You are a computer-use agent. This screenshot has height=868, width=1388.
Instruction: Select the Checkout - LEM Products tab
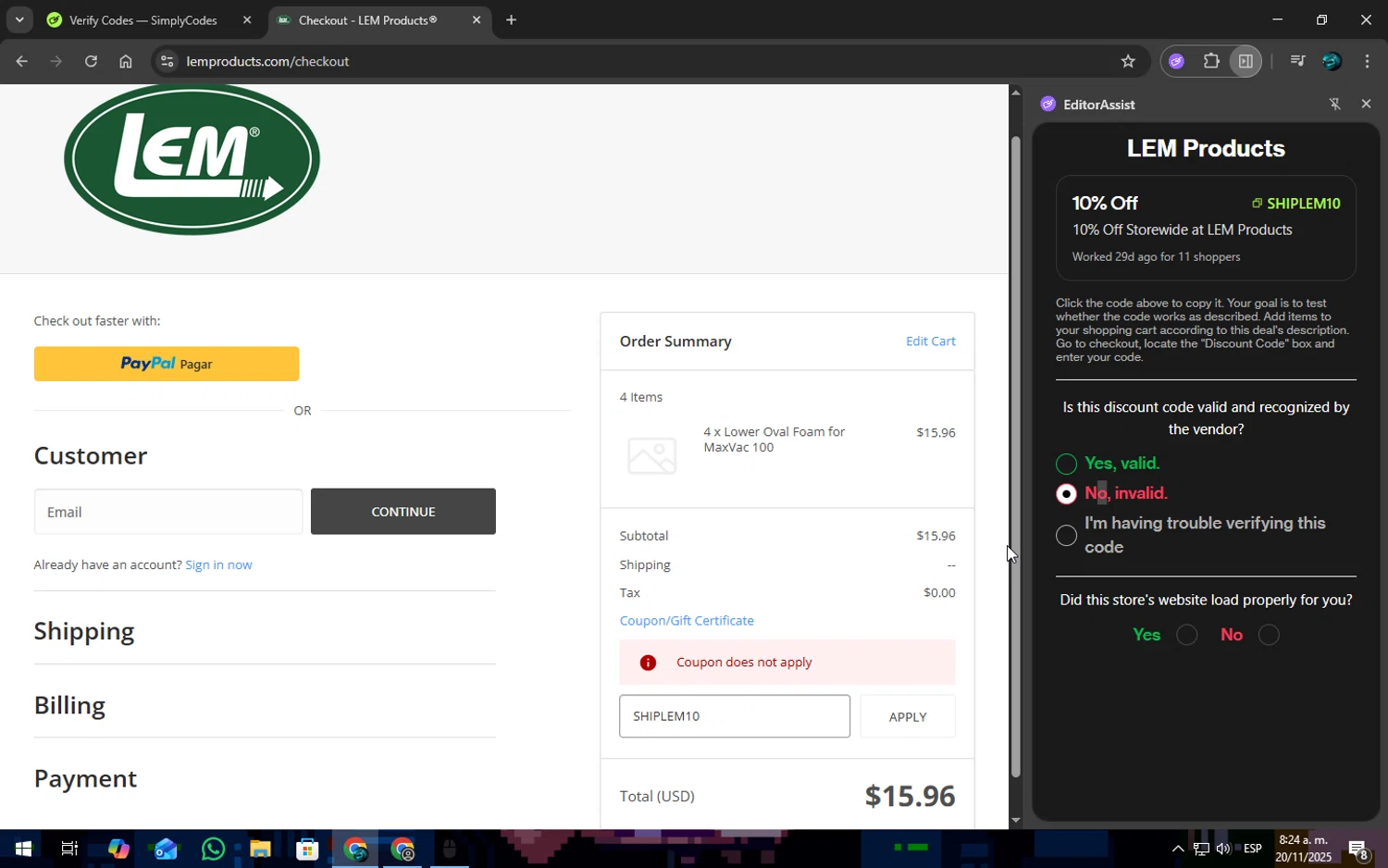pos(368,20)
